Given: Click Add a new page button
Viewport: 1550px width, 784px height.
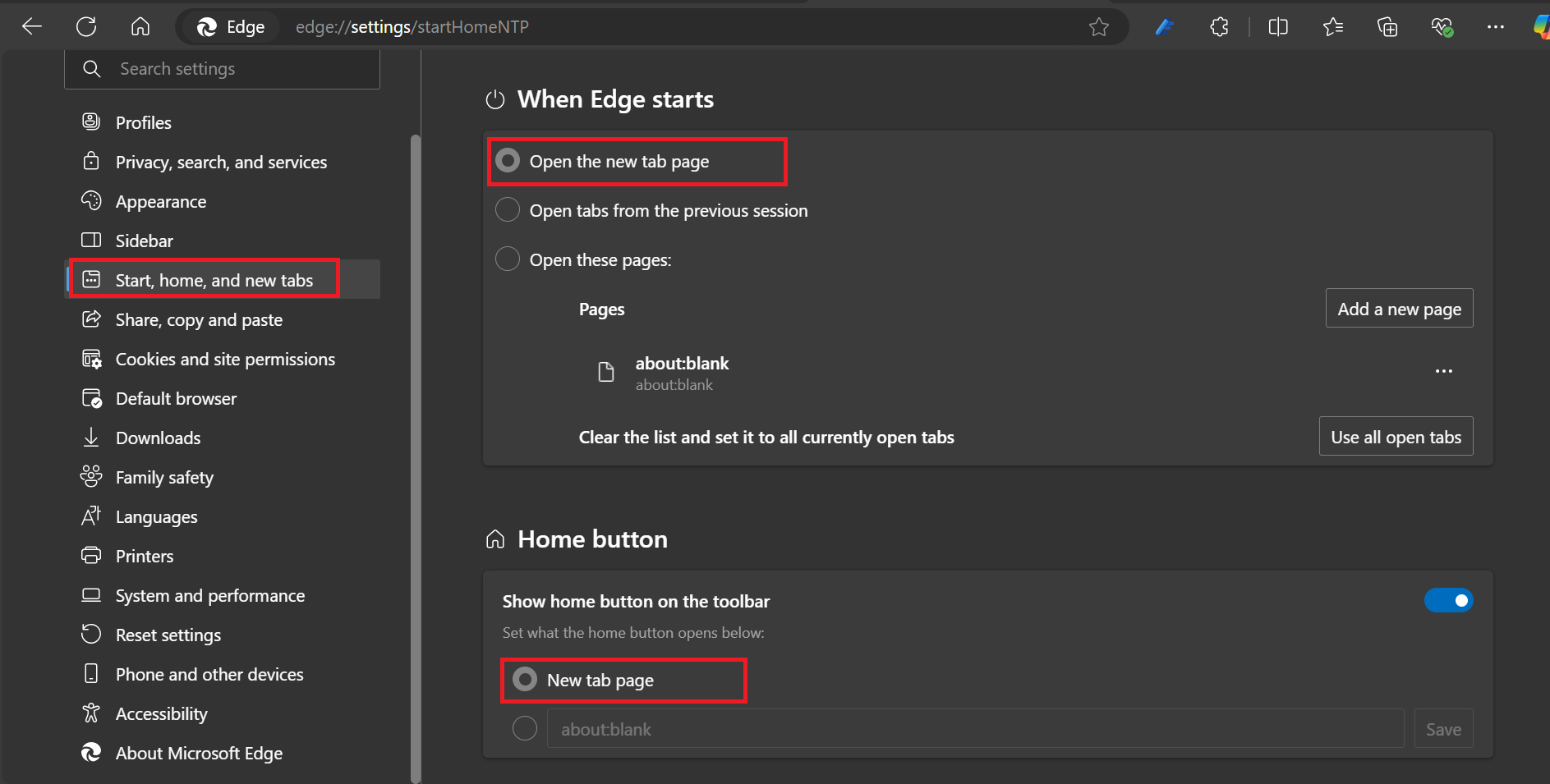Looking at the screenshot, I should click(1400, 309).
